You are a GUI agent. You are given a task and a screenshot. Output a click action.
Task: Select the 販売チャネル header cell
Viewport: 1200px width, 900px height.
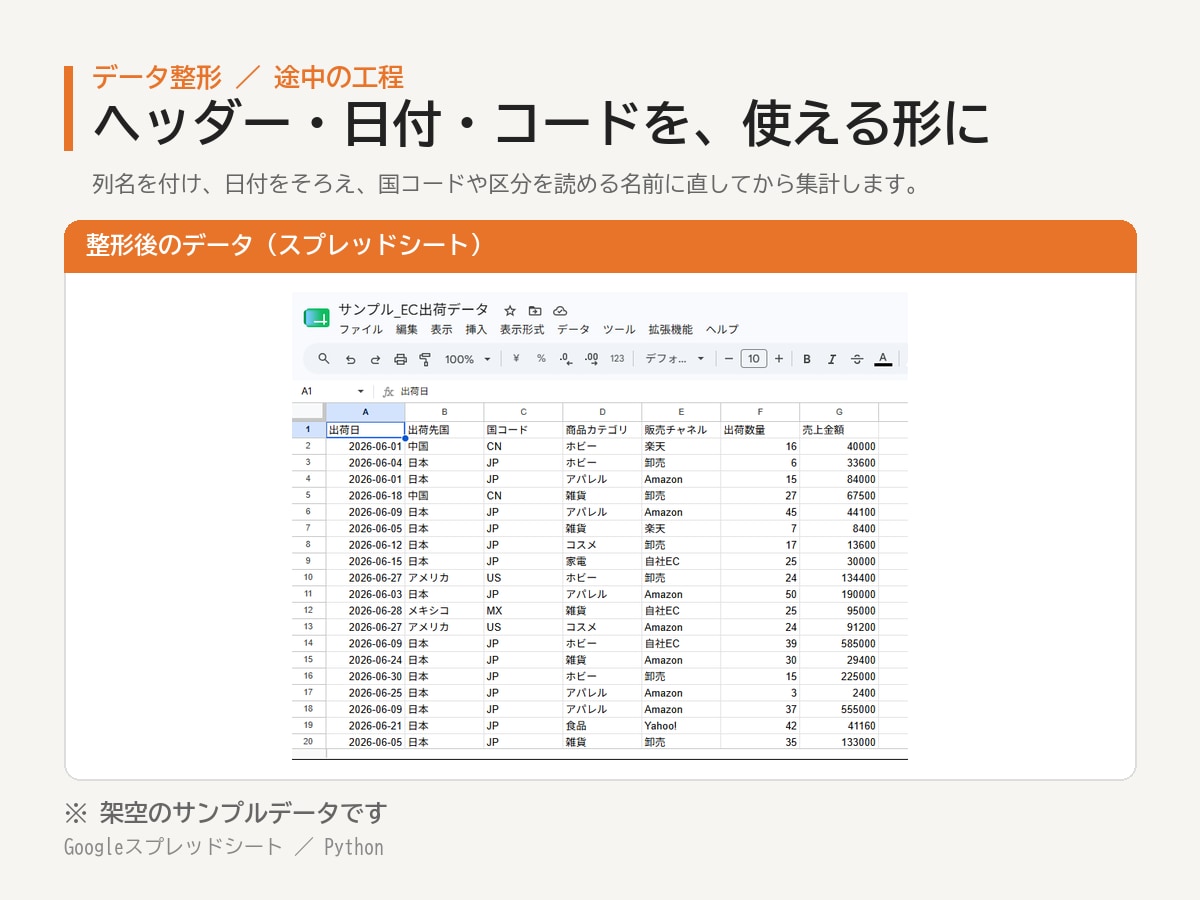click(681, 430)
